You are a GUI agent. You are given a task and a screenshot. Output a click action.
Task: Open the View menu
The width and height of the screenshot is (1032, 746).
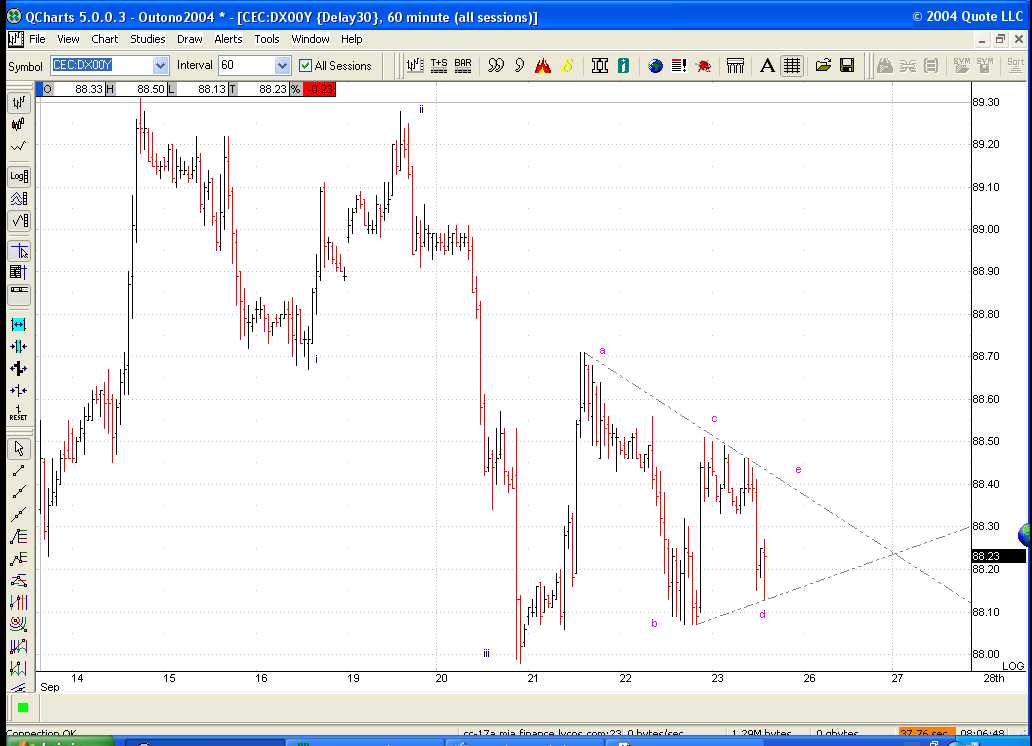point(68,39)
